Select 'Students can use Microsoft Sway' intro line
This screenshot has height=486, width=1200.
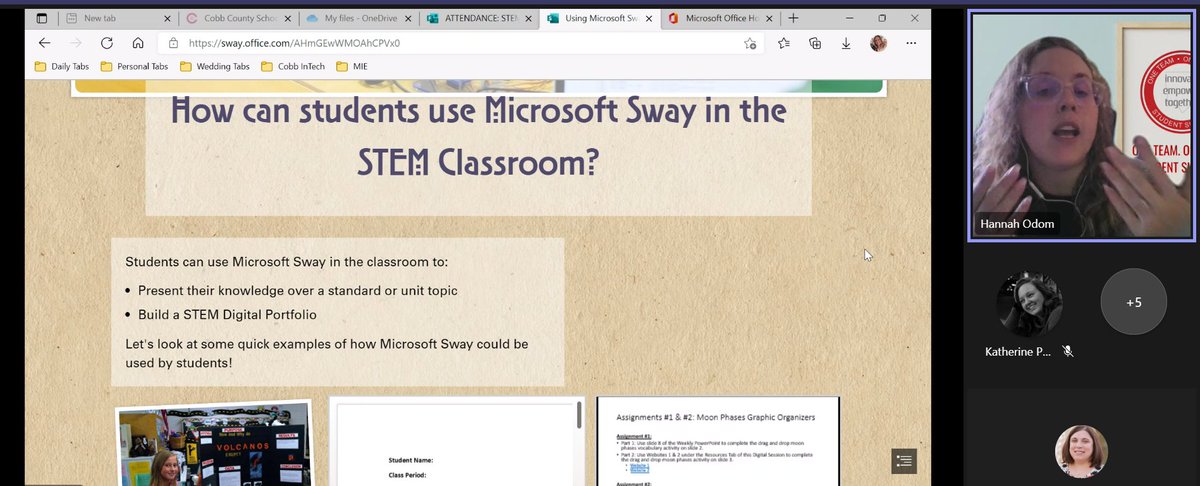pos(287,262)
